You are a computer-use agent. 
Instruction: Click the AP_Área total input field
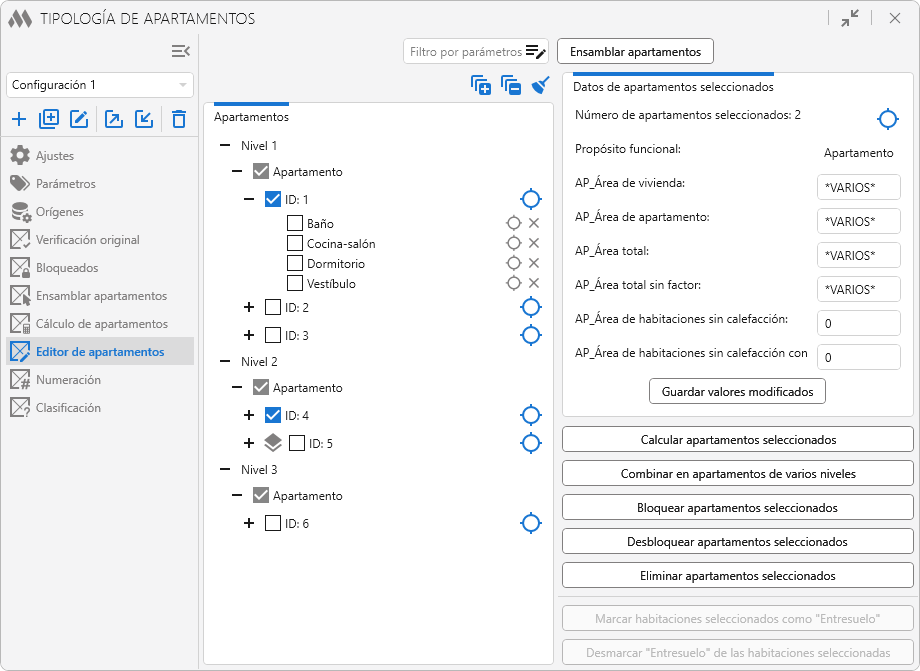pos(858,255)
